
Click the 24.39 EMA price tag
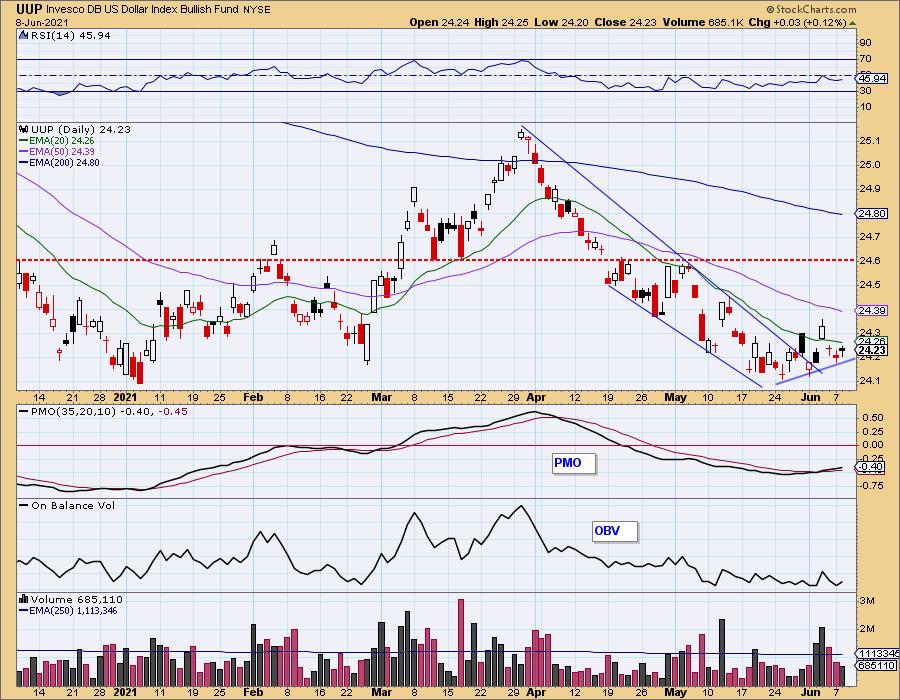coord(872,310)
